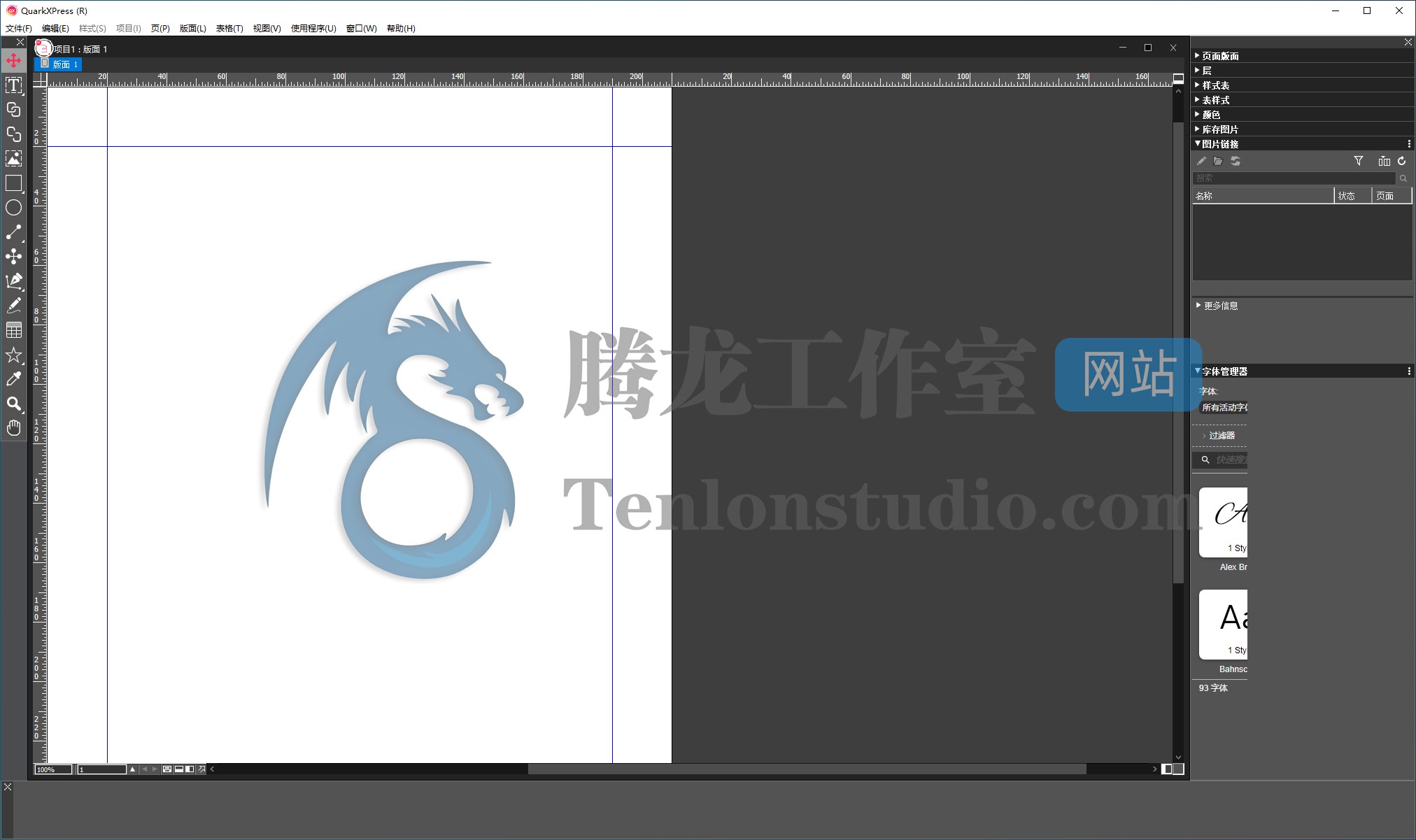Toggle horizontal split view in status bar
1416x840 pixels.
click(x=179, y=769)
